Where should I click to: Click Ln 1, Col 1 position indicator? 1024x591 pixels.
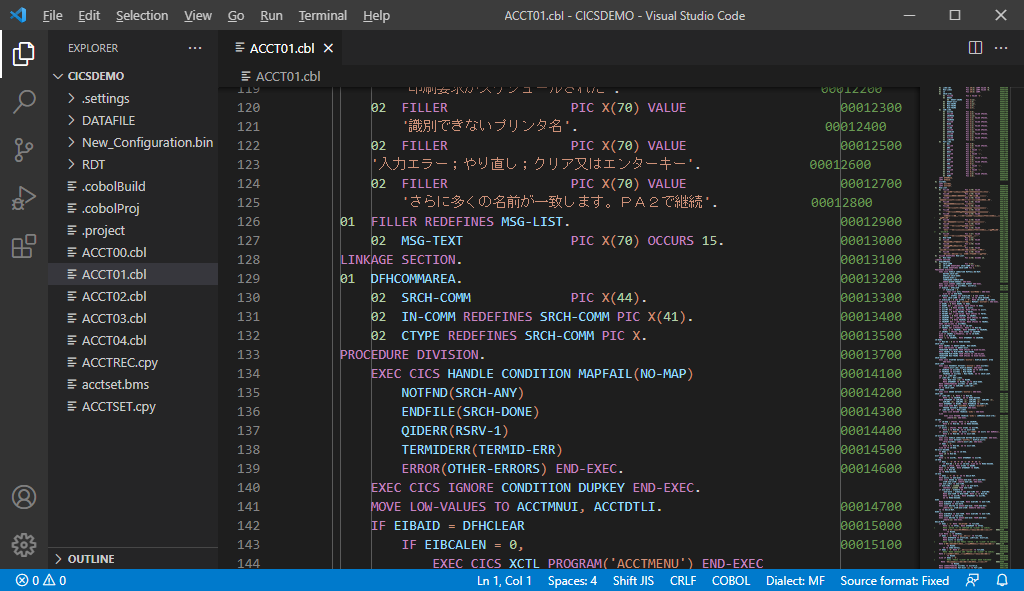point(504,580)
